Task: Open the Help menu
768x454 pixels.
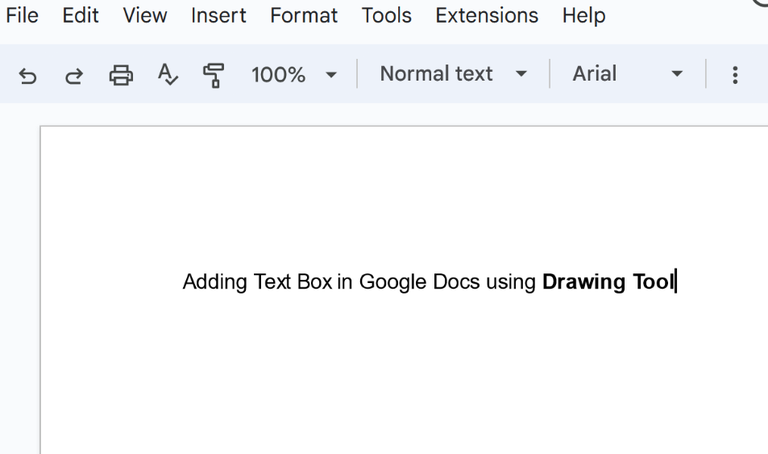Action: (583, 16)
